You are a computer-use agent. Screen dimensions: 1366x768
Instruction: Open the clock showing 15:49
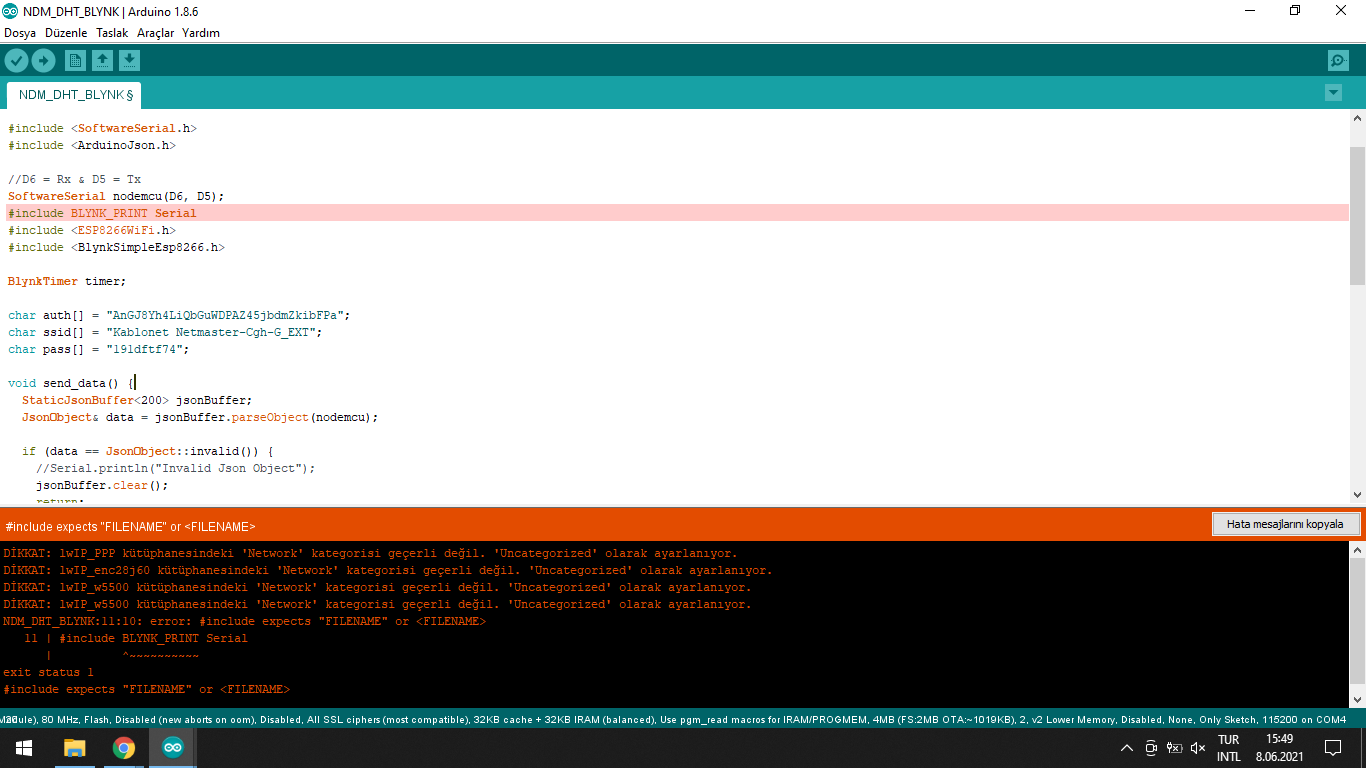(1279, 748)
